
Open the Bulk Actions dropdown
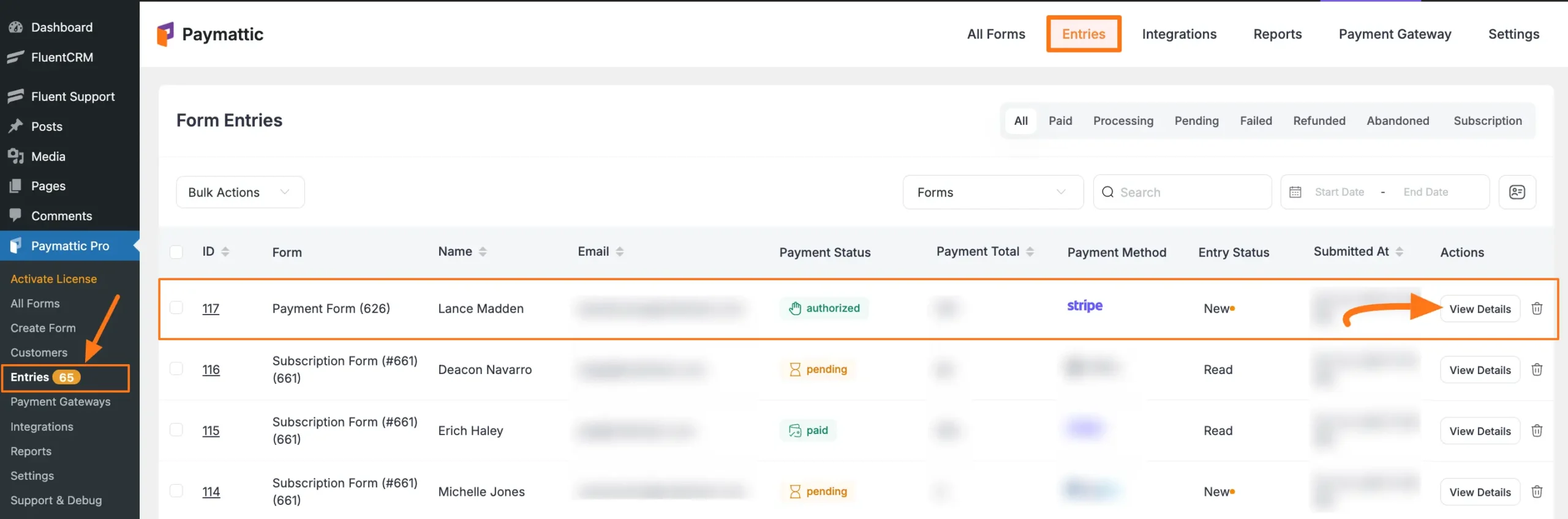(239, 192)
